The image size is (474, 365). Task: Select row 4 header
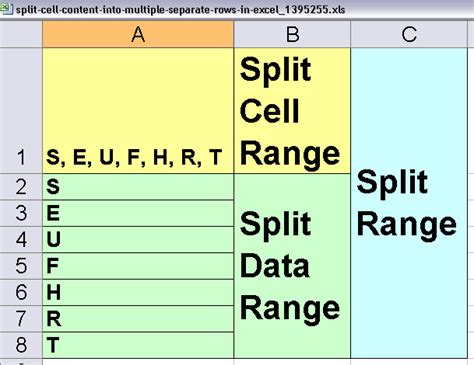click(21, 240)
